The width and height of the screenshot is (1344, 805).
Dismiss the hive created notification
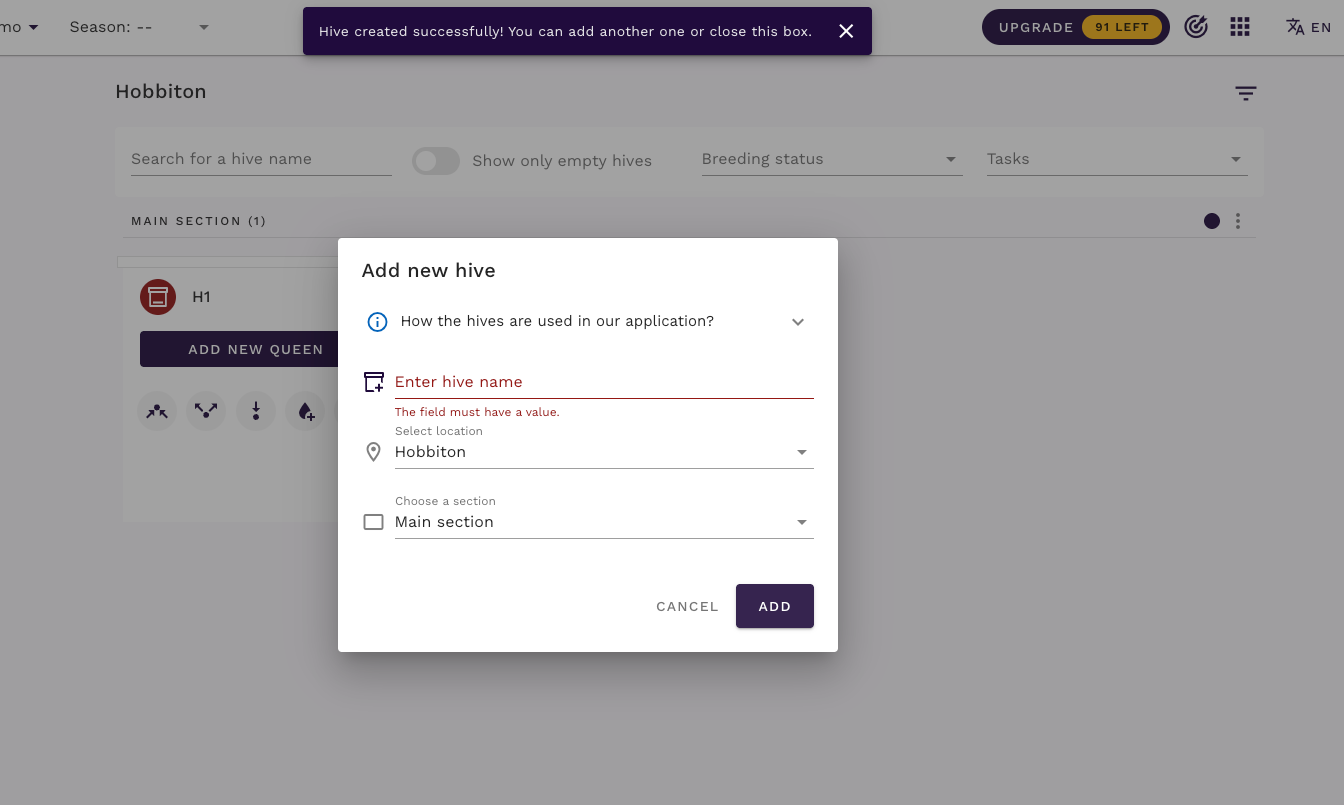(846, 31)
